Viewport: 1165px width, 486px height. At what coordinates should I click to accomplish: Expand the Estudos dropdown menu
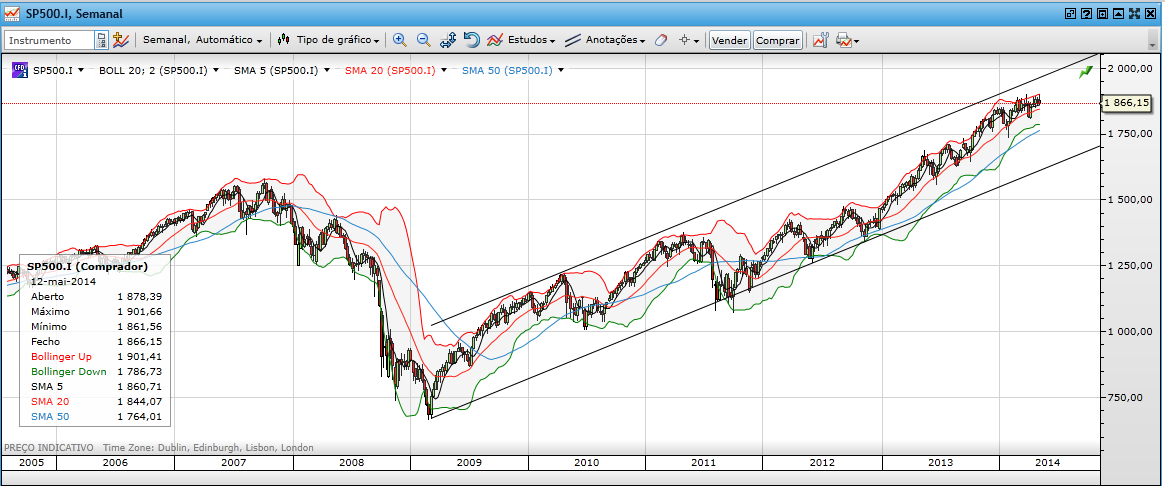pos(531,40)
